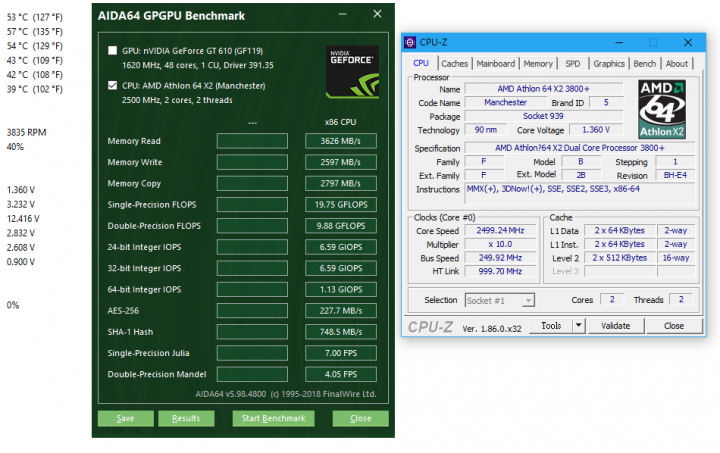Click the Code Name field Manchester
The width and height of the screenshot is (720, 453).
506,102
